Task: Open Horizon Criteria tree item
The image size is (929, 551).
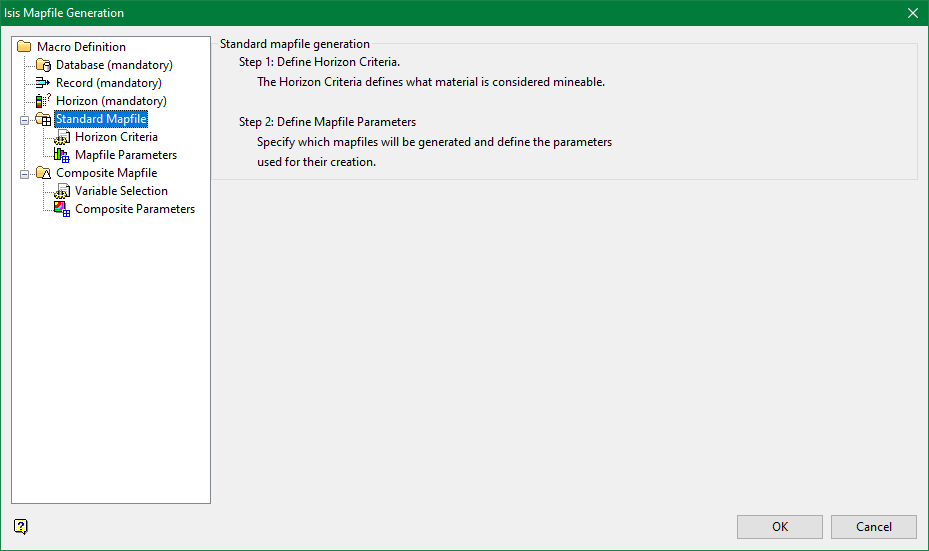Action: coord(116,137)
